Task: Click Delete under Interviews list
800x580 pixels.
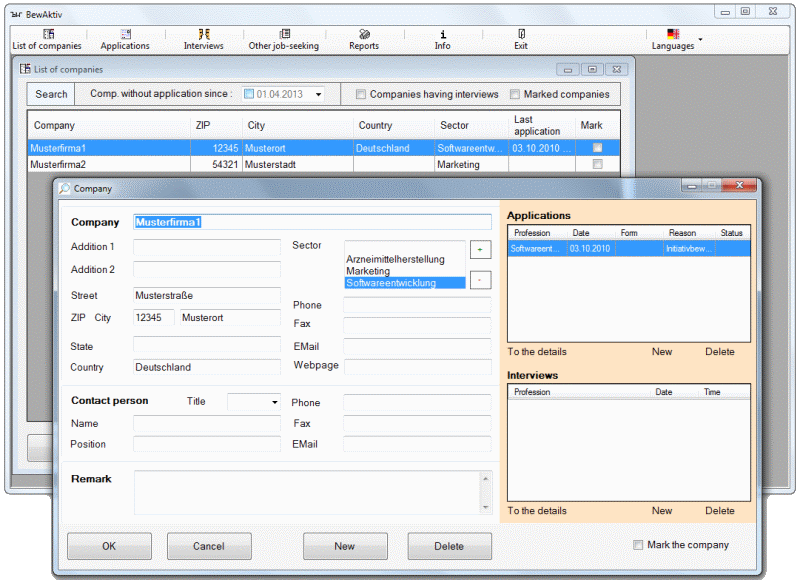Action: tap(720, 511)
